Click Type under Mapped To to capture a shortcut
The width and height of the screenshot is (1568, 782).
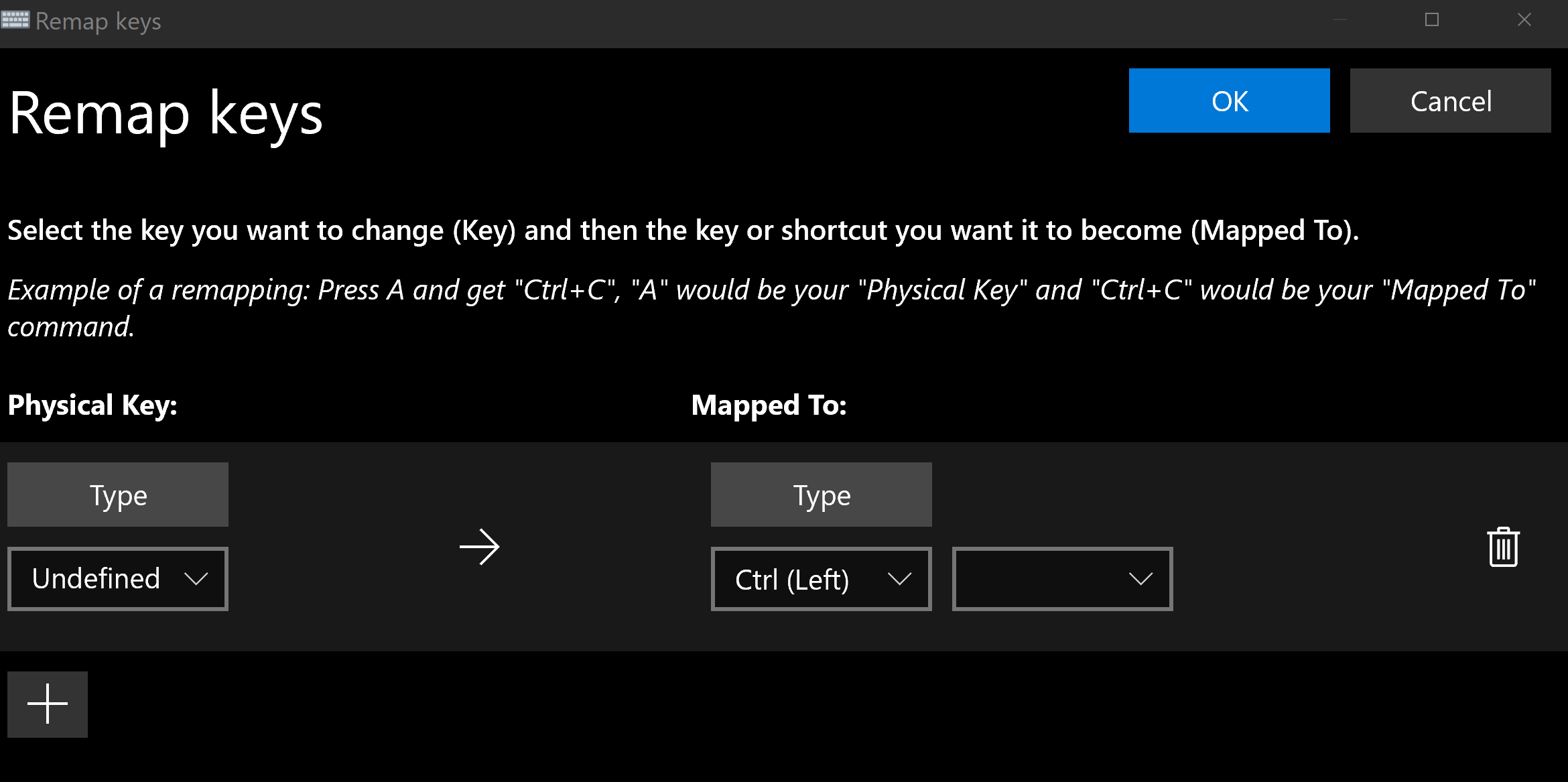[820, 495]
